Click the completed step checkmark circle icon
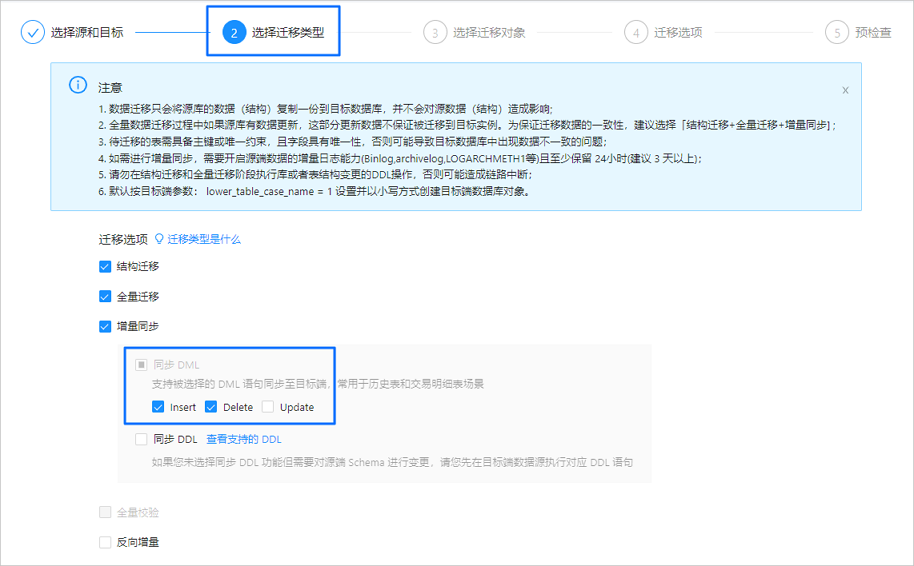This screenshot has width=914, height=566. [x=33, y=32]
